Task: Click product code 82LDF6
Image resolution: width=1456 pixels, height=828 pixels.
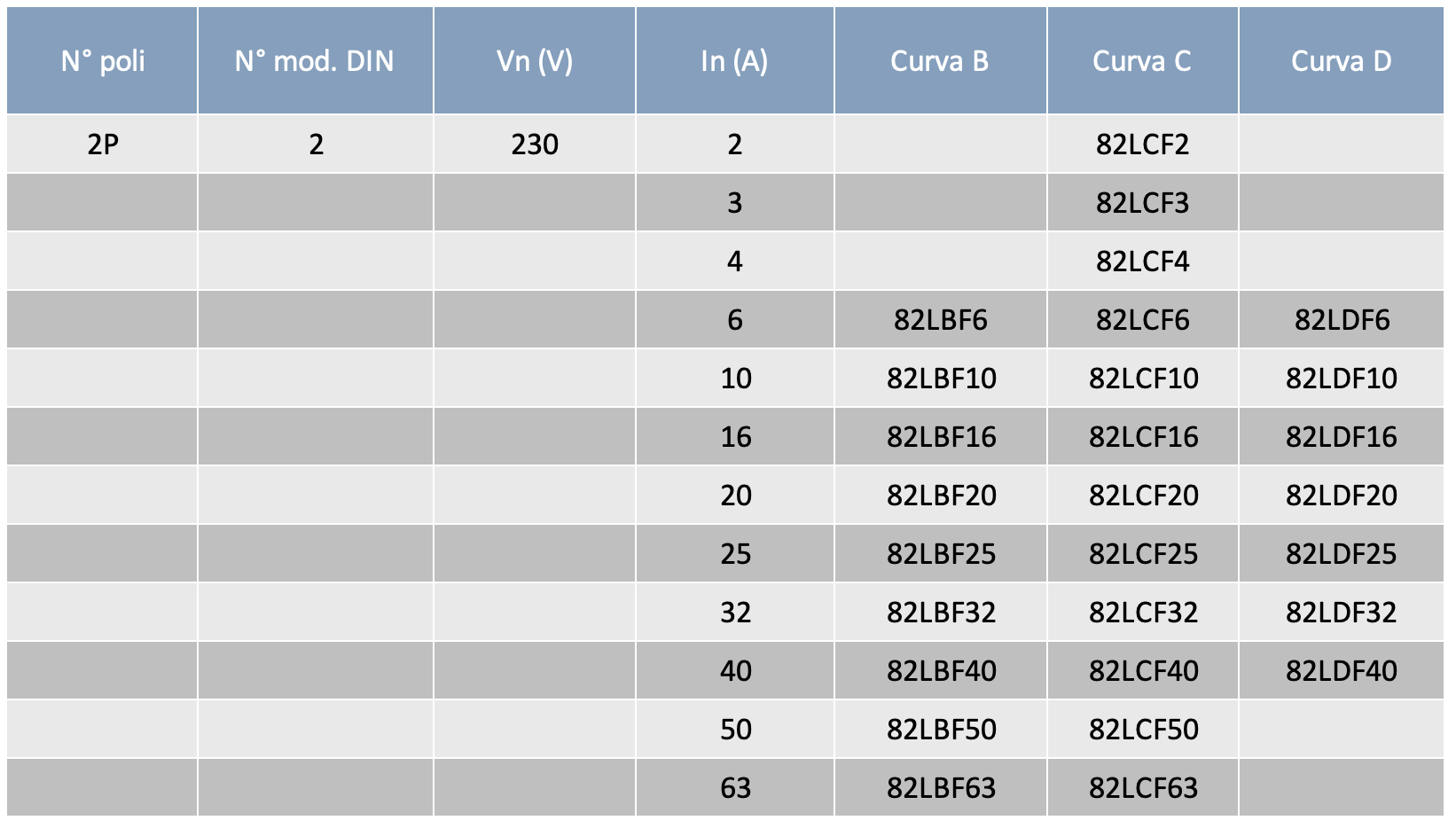Action: pos(1342,319)
